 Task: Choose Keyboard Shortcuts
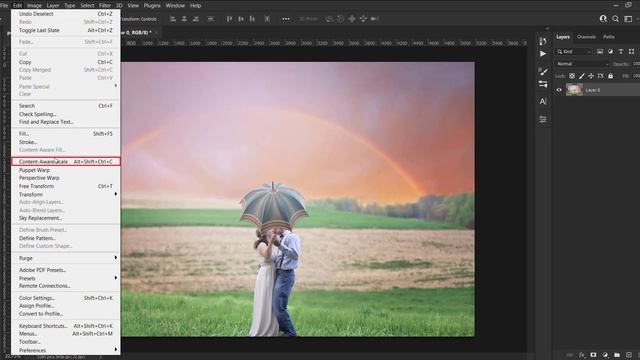click(x=65, y=326)
